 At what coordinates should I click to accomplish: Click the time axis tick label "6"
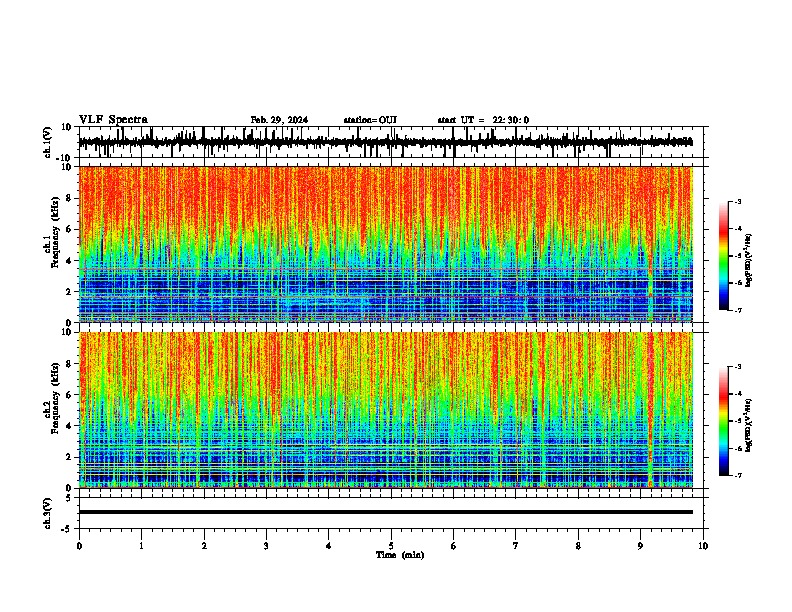454,546
